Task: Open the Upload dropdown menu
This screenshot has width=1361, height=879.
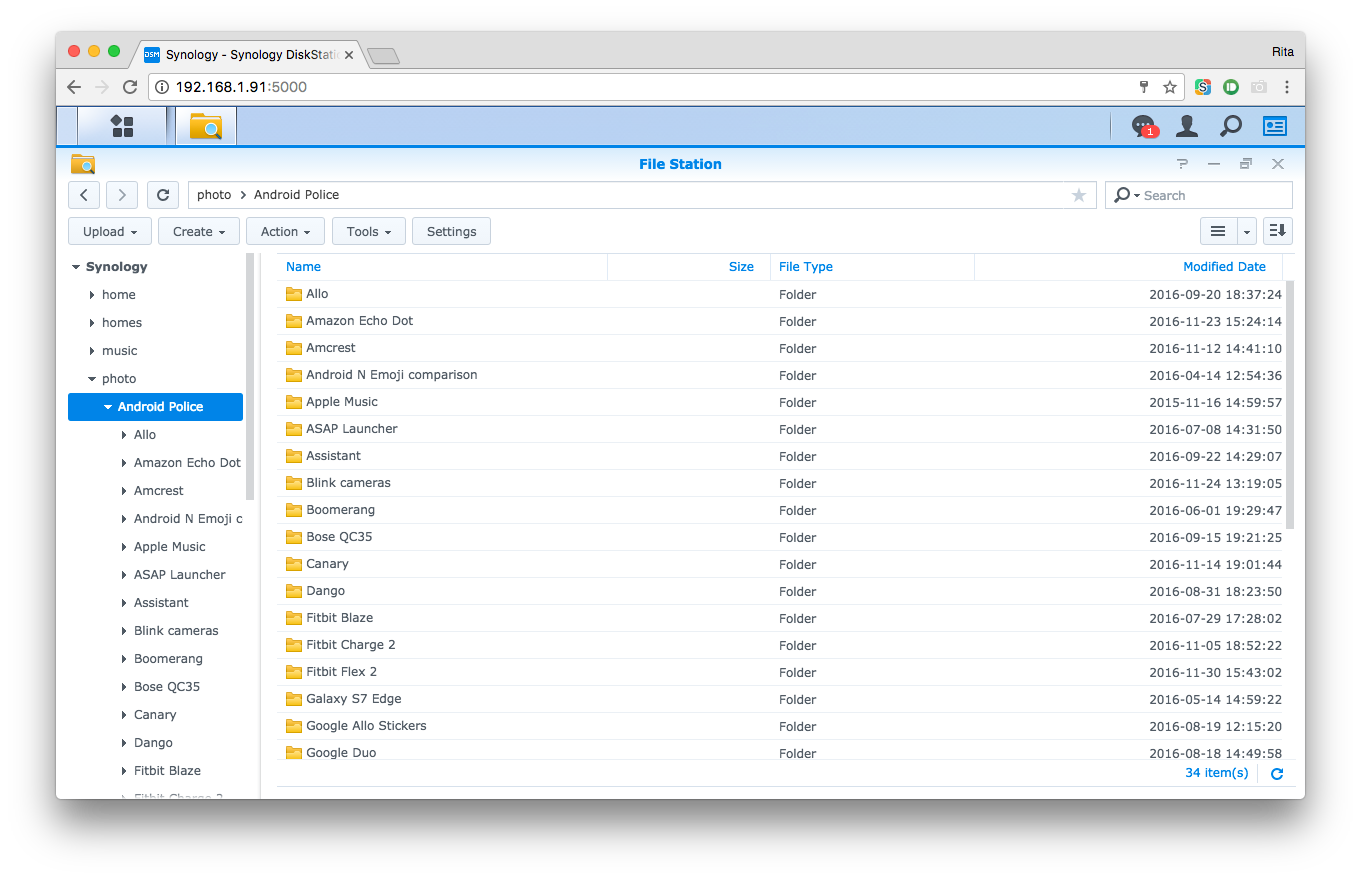Action: (110, 231)
